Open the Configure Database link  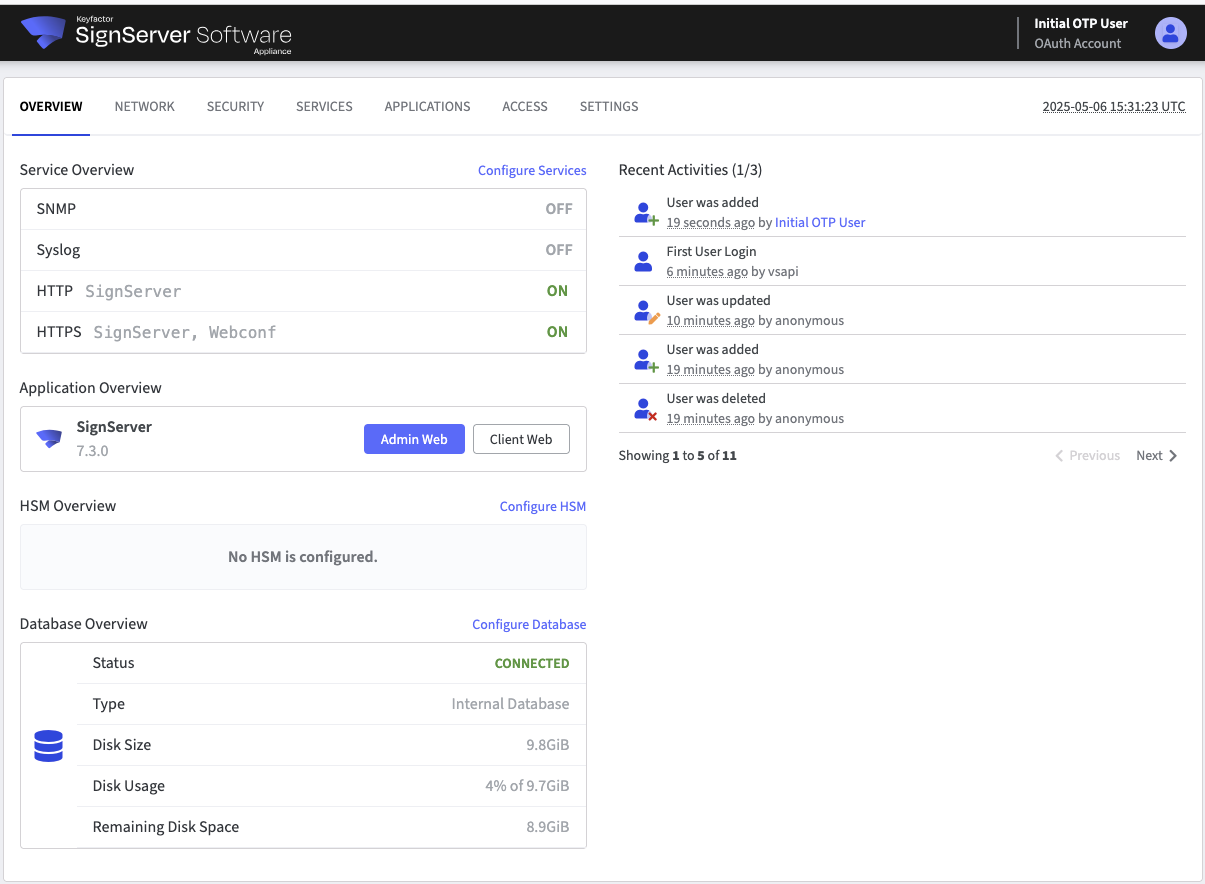[529, 625]
